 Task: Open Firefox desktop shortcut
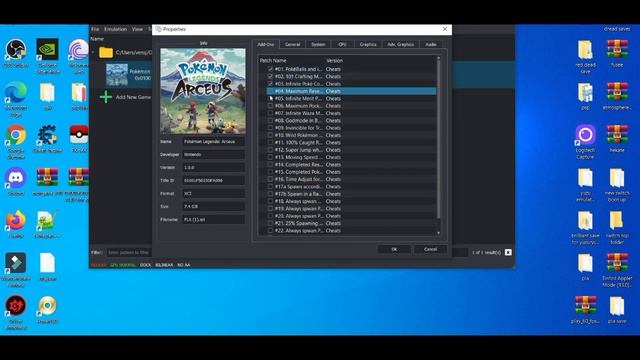(x=16, y=221)
